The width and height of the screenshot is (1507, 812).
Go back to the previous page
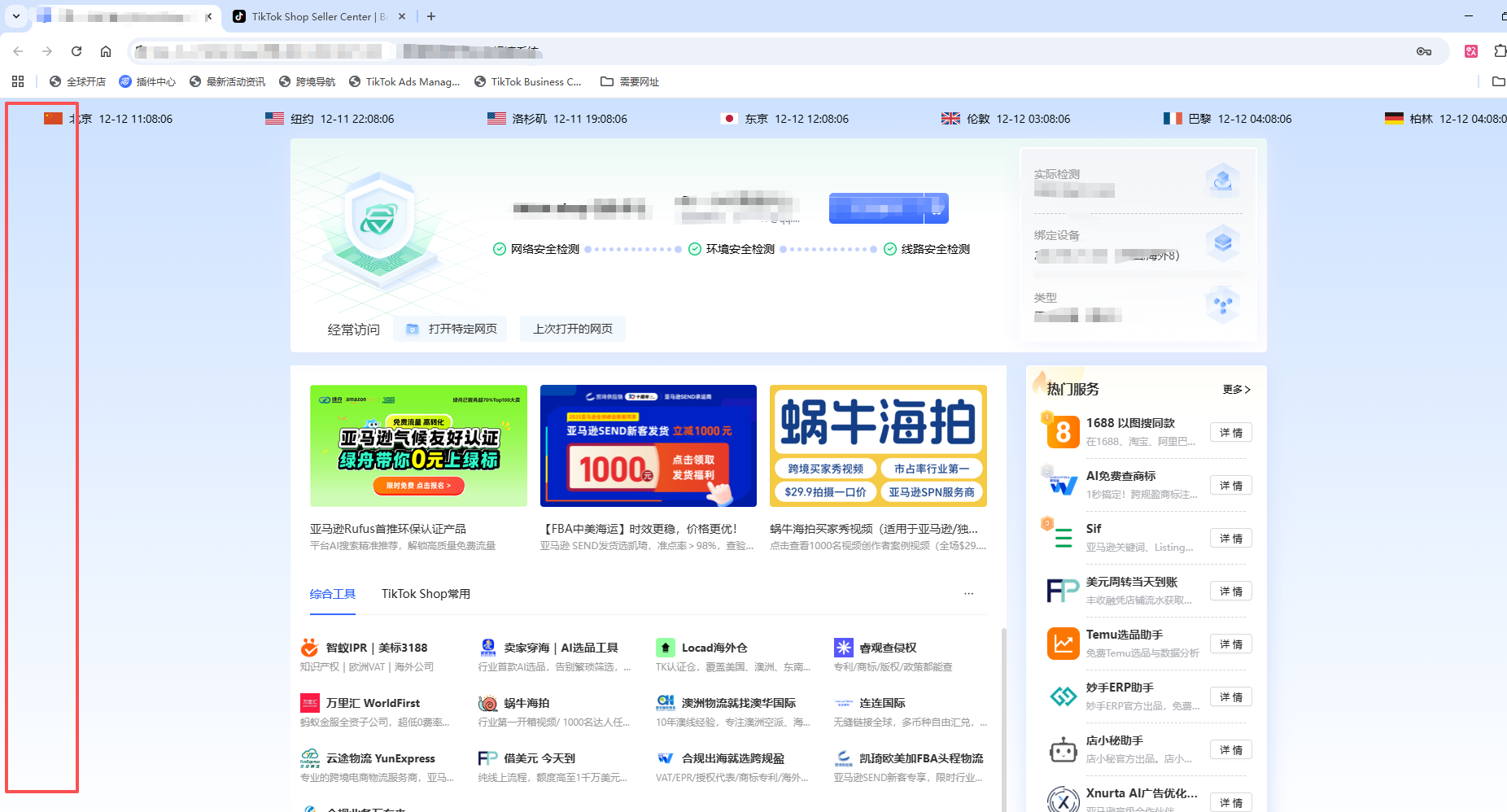pos(18,51)
